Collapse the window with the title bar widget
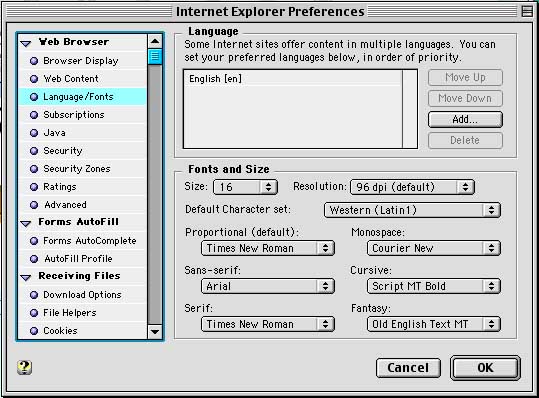The height and width of the screenshot is (398, 539). [527, 11]
